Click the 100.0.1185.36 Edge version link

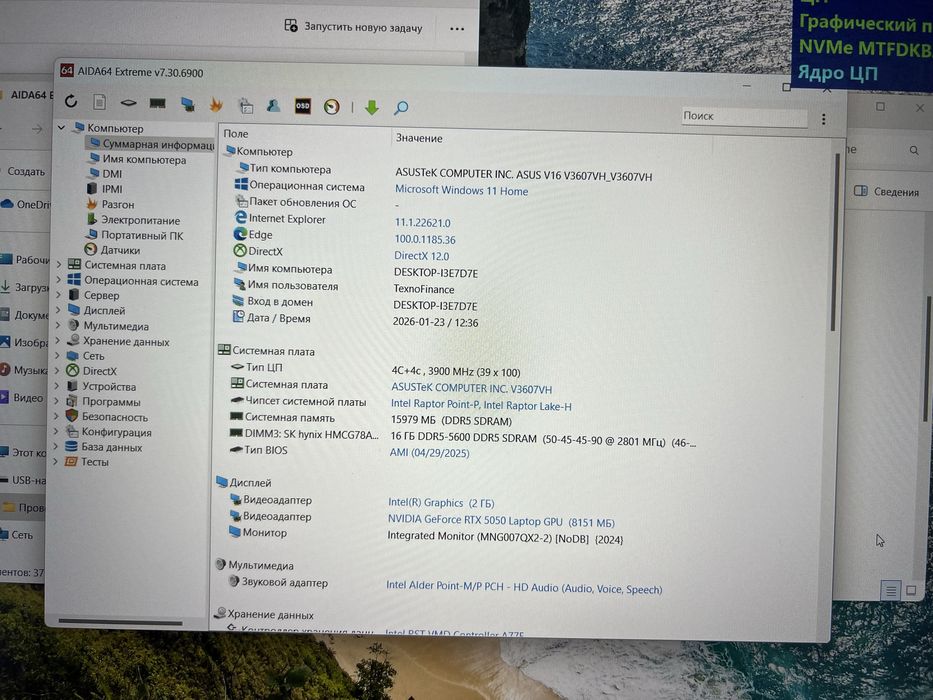pyautogui.click(x=425, y=239)
